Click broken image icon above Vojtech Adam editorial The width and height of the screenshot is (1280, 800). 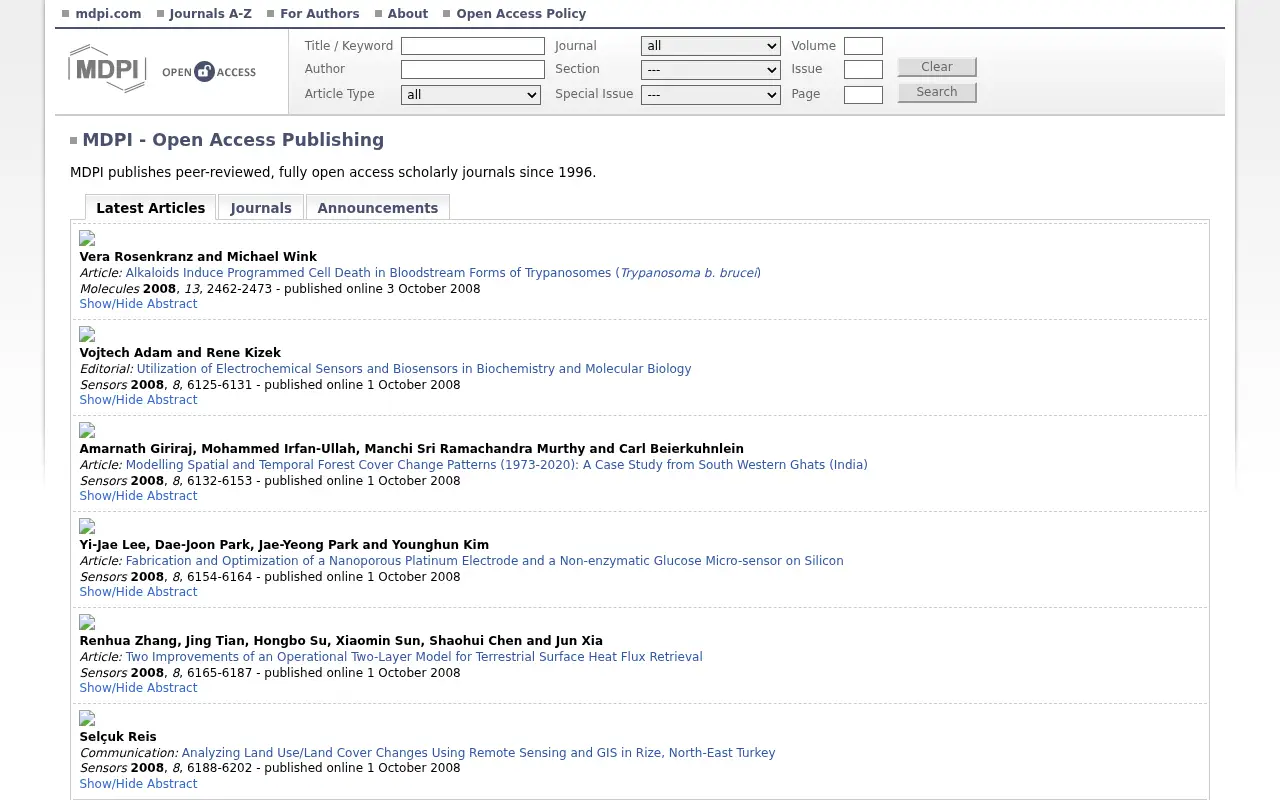pos(87,335)
